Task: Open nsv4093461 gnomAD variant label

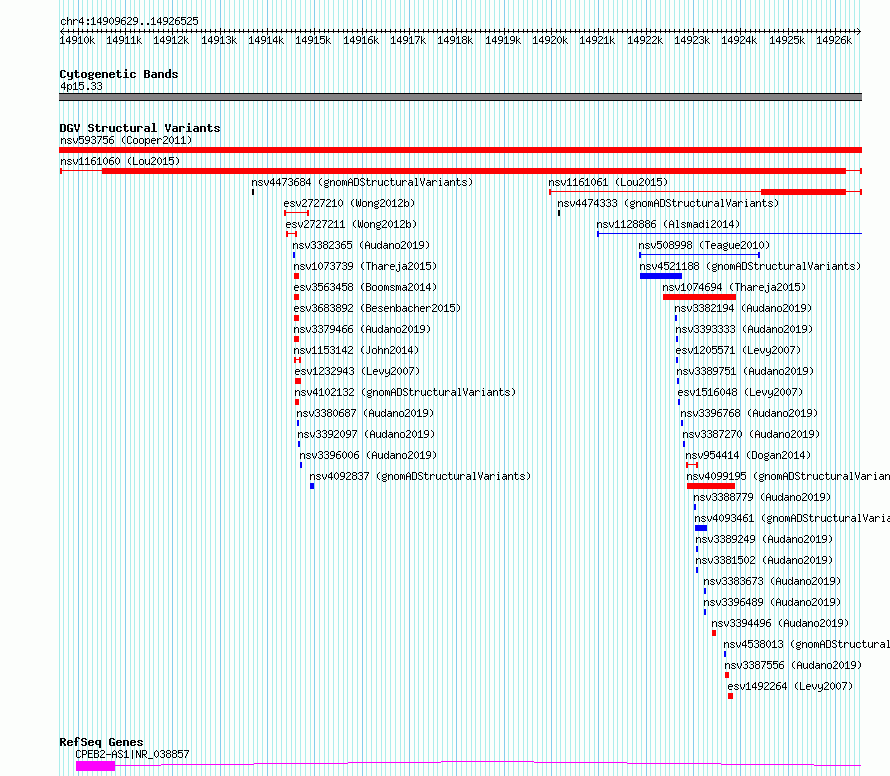Action: pos(792,518)
